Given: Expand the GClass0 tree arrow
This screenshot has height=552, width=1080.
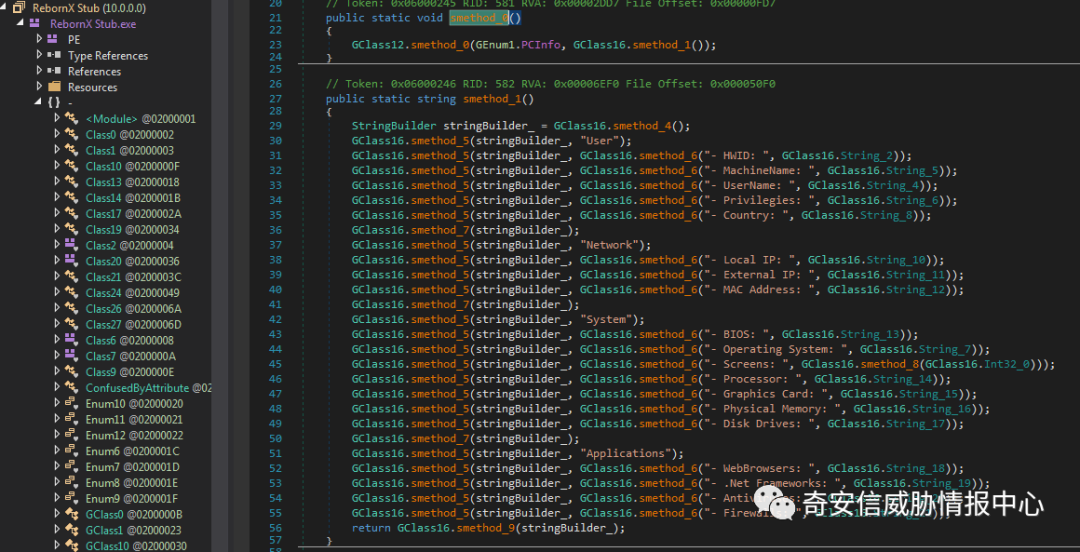Looking at the screenshot, I should (x=57, y=514).
